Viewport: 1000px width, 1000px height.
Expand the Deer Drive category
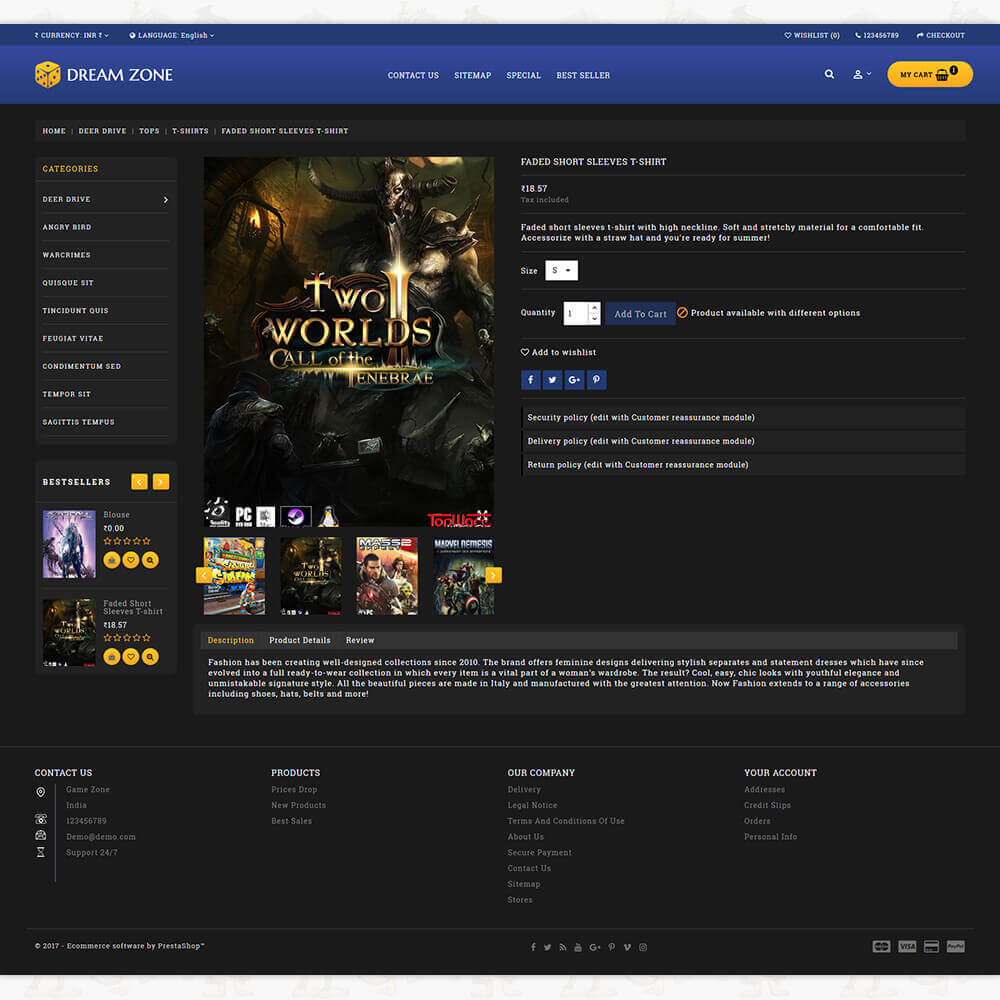pyautogui.click(x=165, y=200)
